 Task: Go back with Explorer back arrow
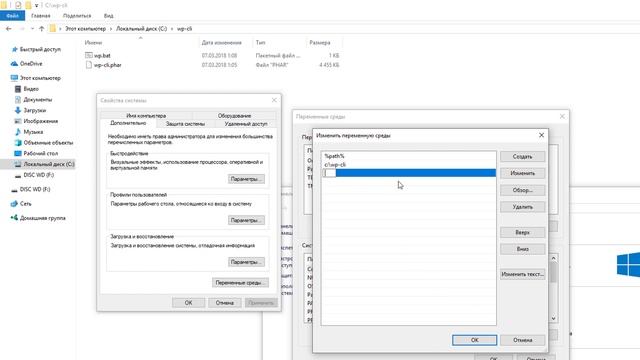(9, 29)
